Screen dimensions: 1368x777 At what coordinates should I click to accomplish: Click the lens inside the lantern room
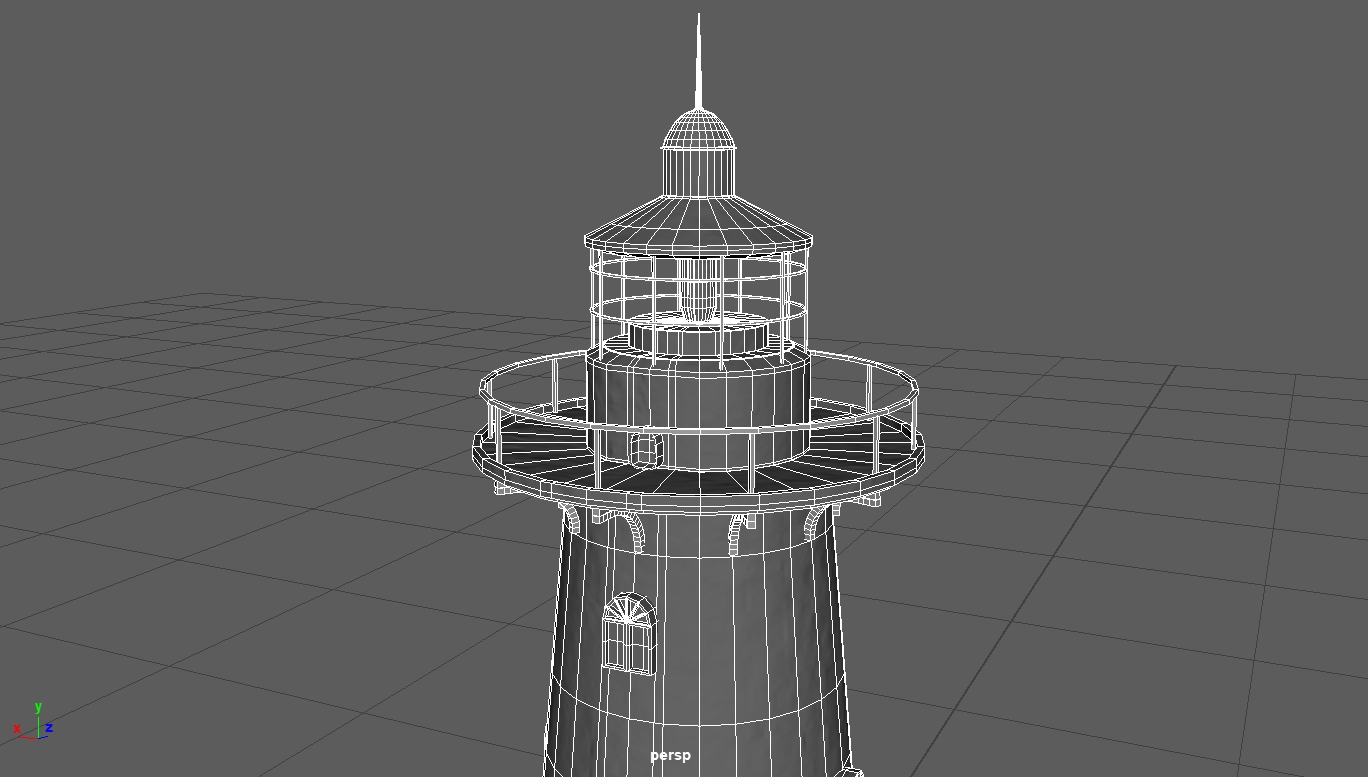(x=699, y=290)
